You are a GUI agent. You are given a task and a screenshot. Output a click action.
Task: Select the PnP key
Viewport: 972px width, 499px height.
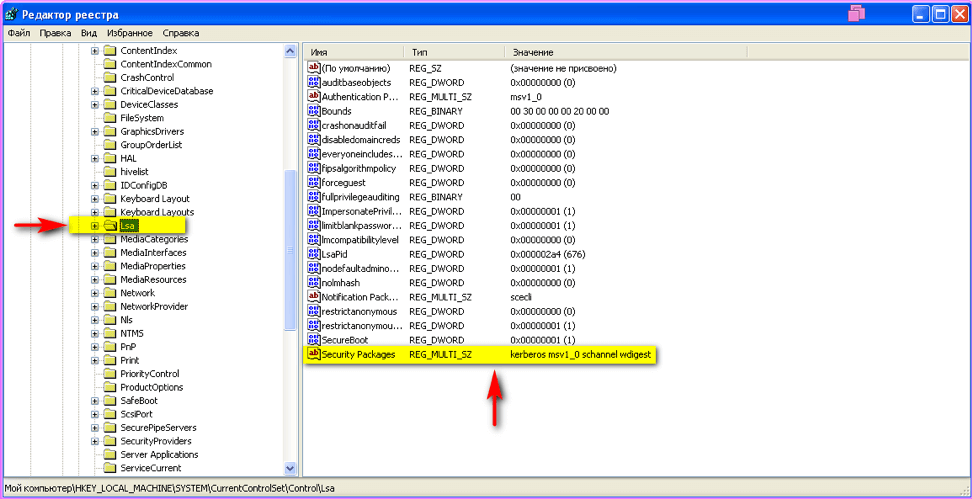128,347
